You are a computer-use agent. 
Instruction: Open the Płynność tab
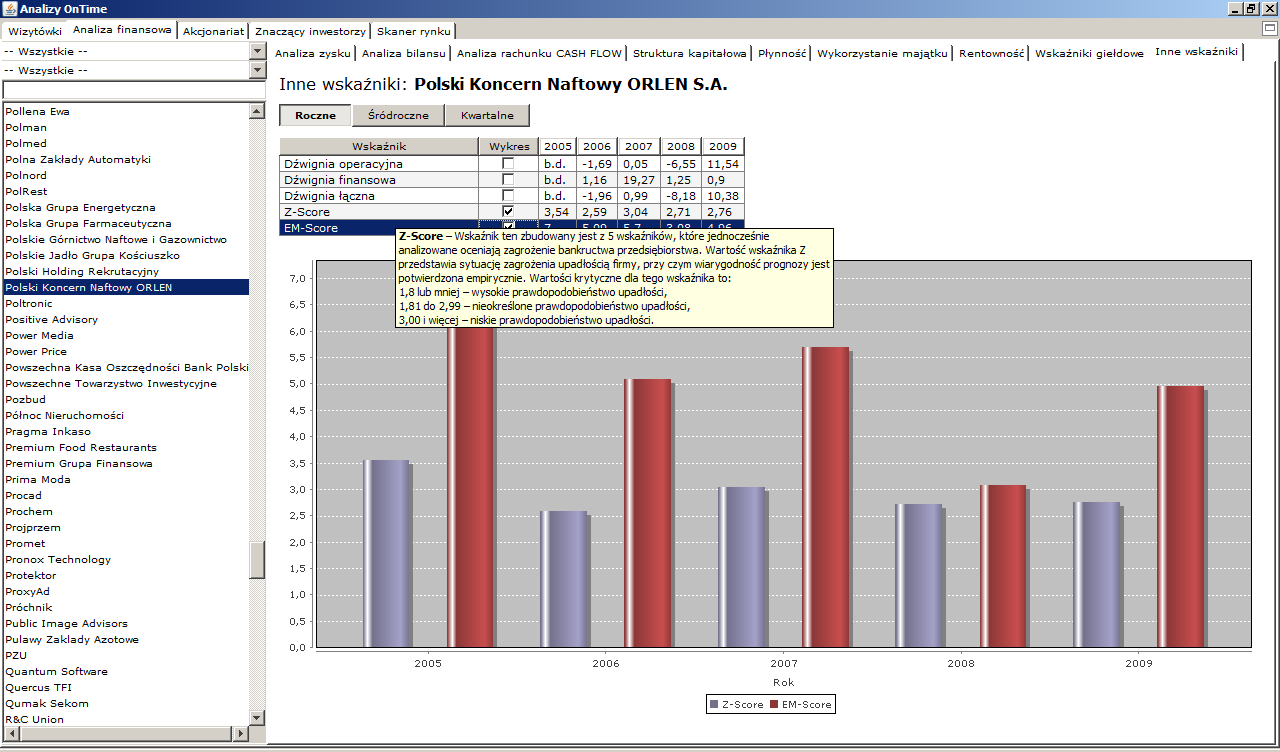click(782, 54)
